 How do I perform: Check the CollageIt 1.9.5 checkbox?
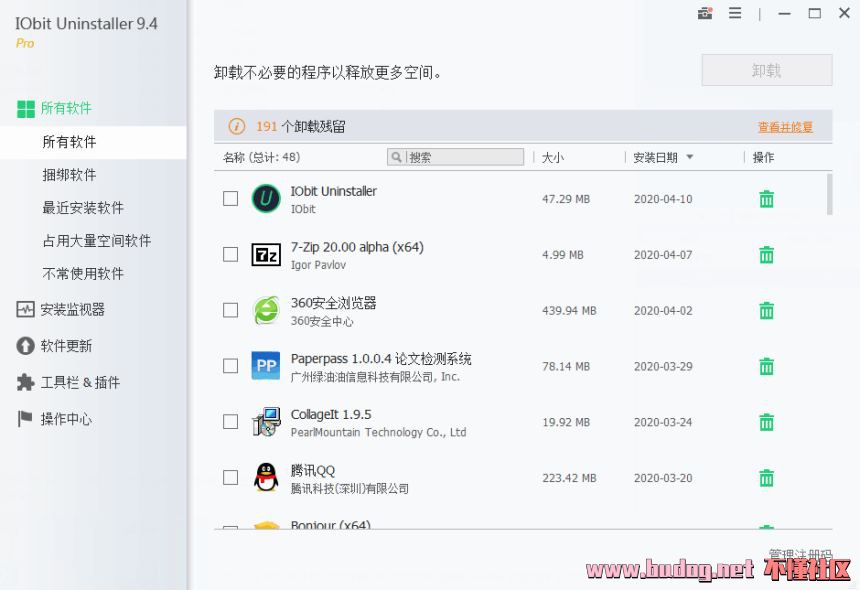(230, 422)
